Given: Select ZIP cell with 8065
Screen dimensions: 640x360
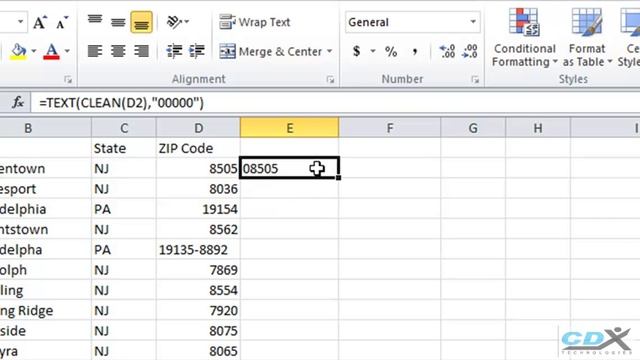Looking at the screenshot, I should coord(198,351).
